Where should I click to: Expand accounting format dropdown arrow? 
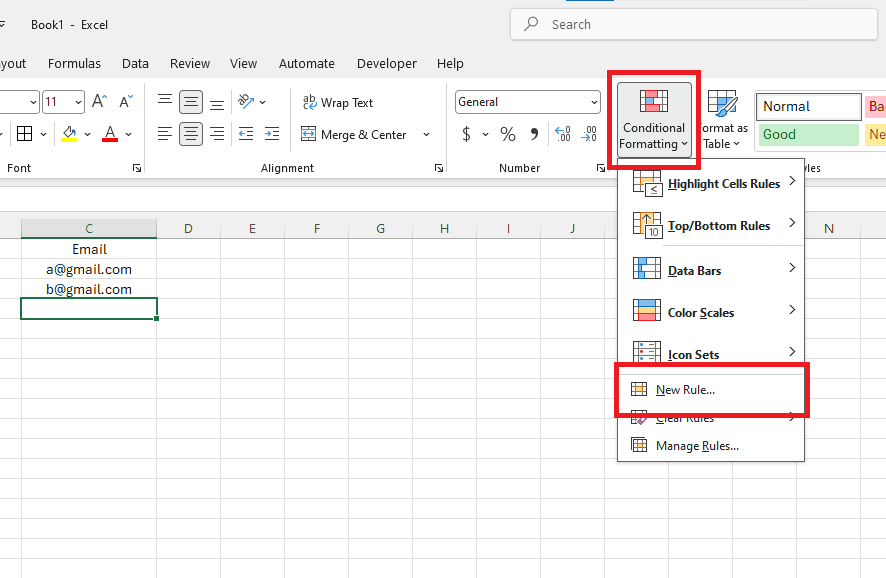click(485, 134)
